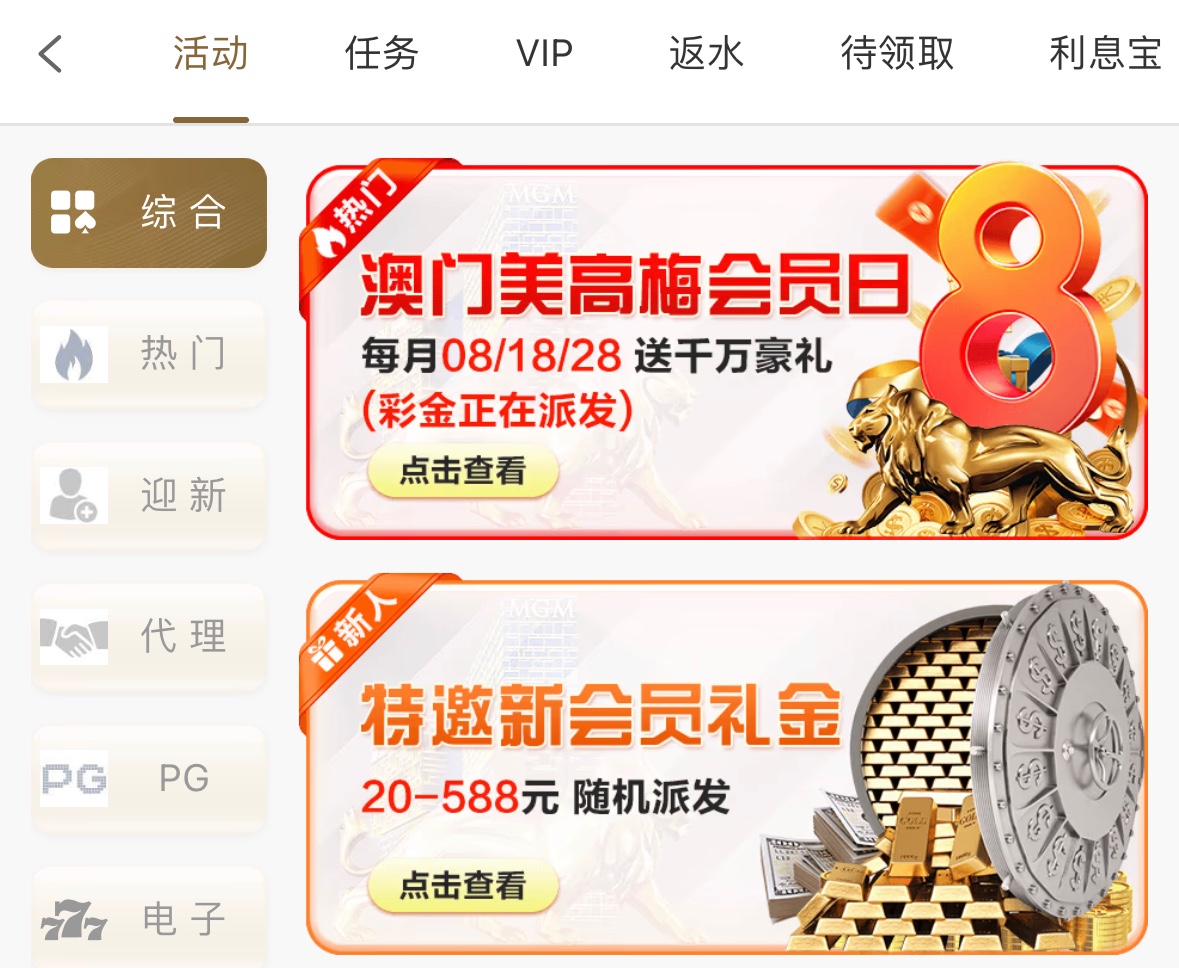Open the 澳门美高梅会员日 promotion banner
The height and width of the screenshot is (968, 1179).
(726, 351)
